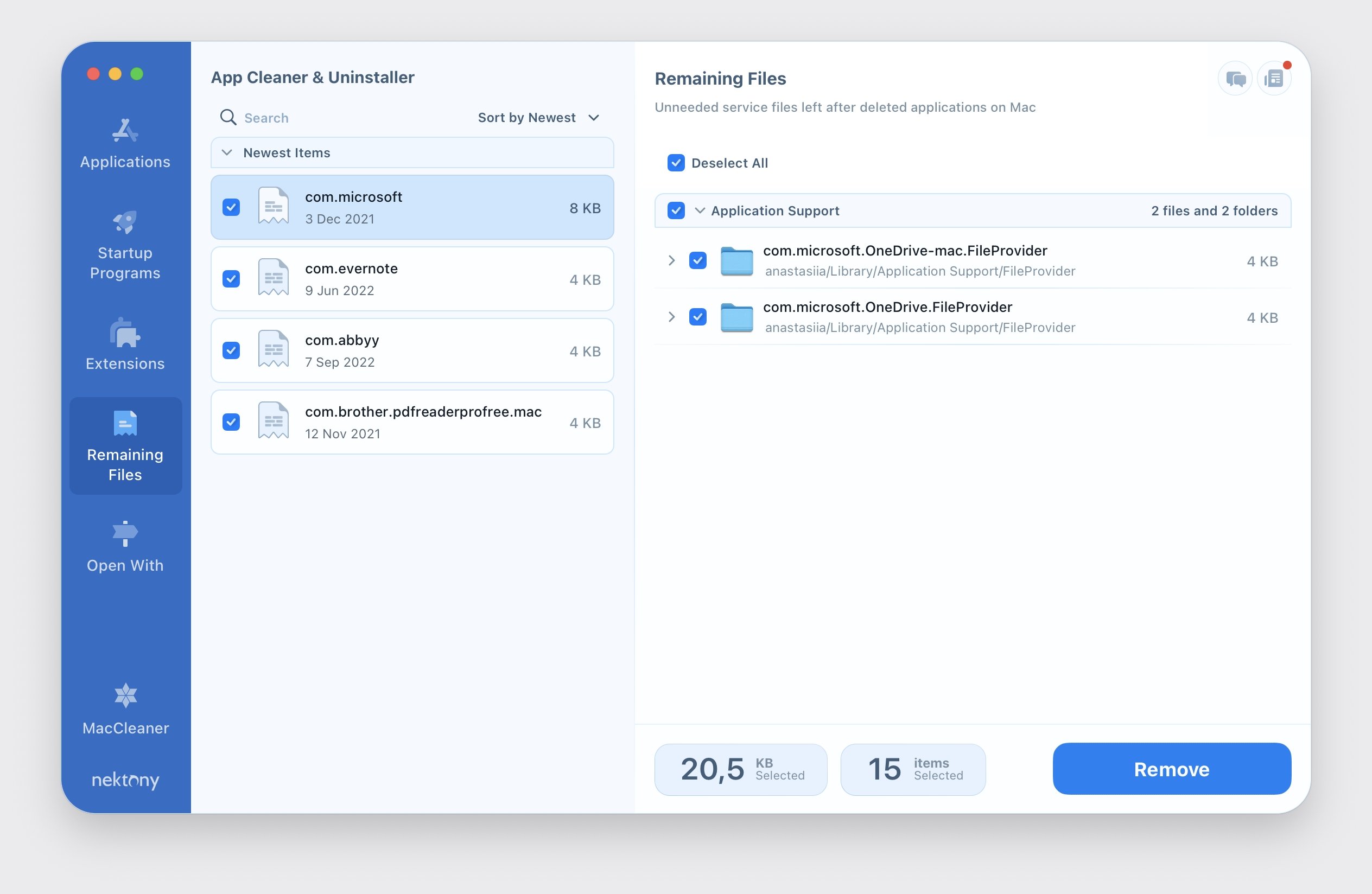Open the Startup Programs panel

click(125, 244)
